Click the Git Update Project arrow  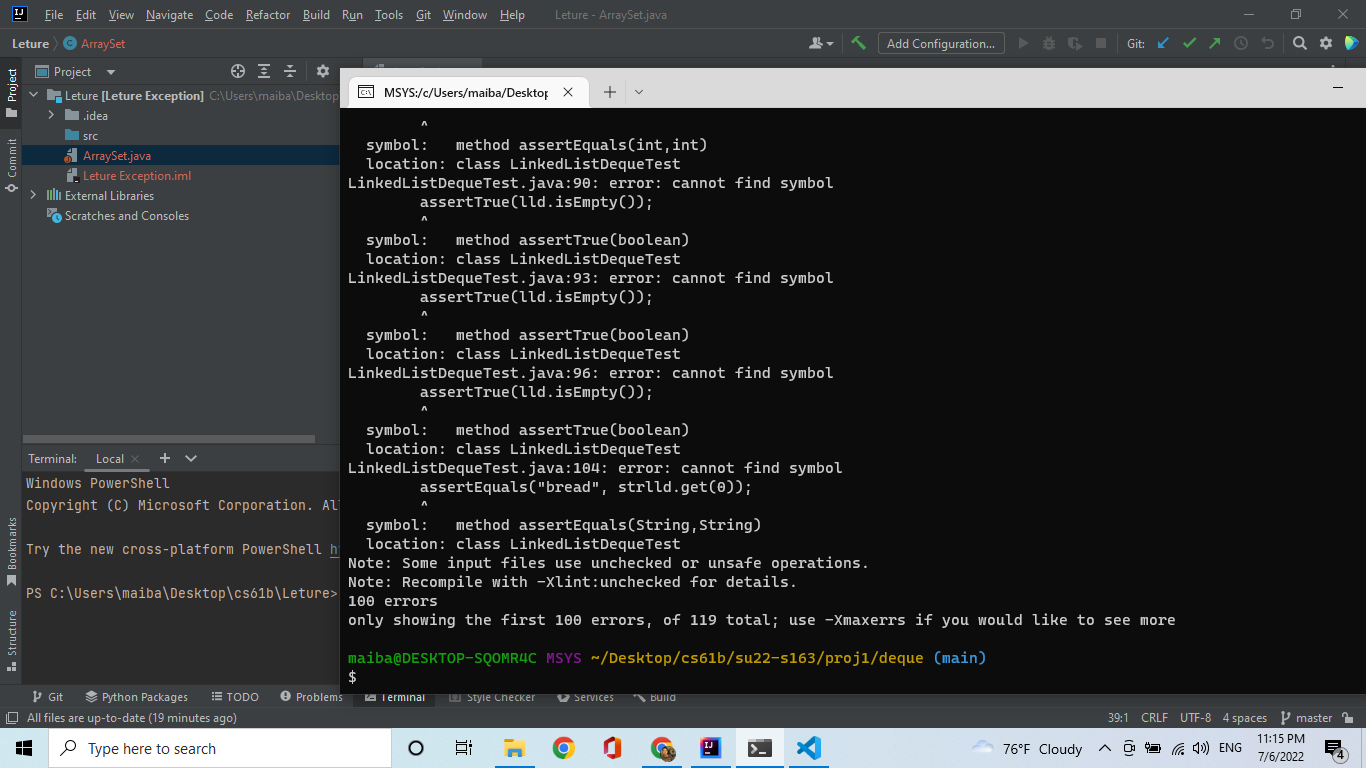tap(1163, 43)
